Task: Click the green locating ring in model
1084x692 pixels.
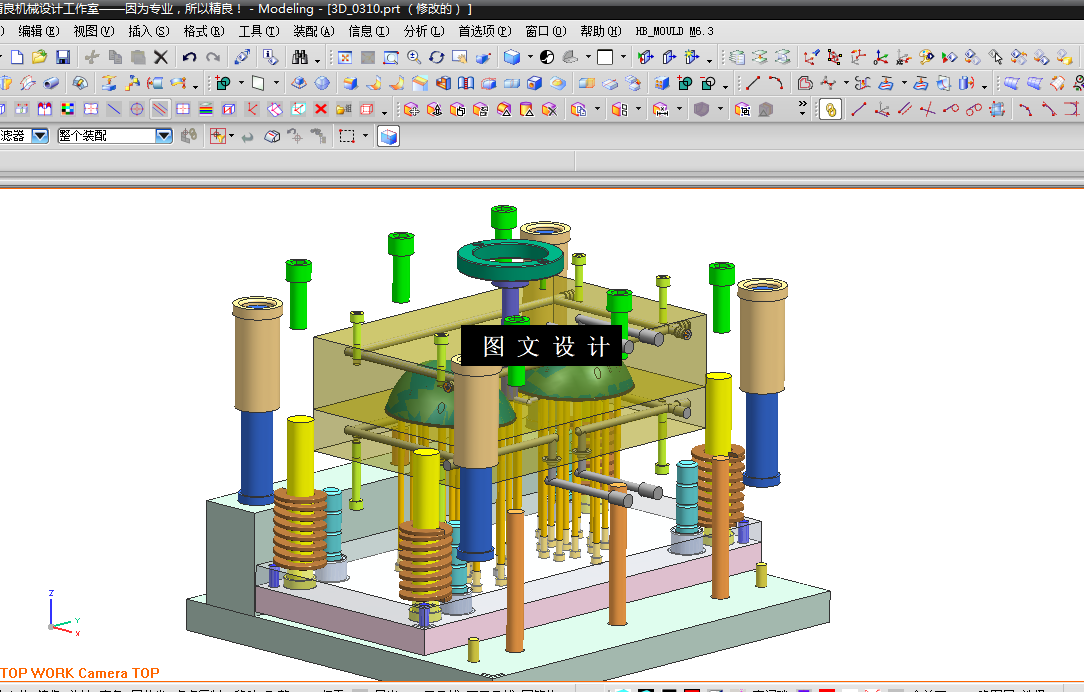Action: (510, 260)
